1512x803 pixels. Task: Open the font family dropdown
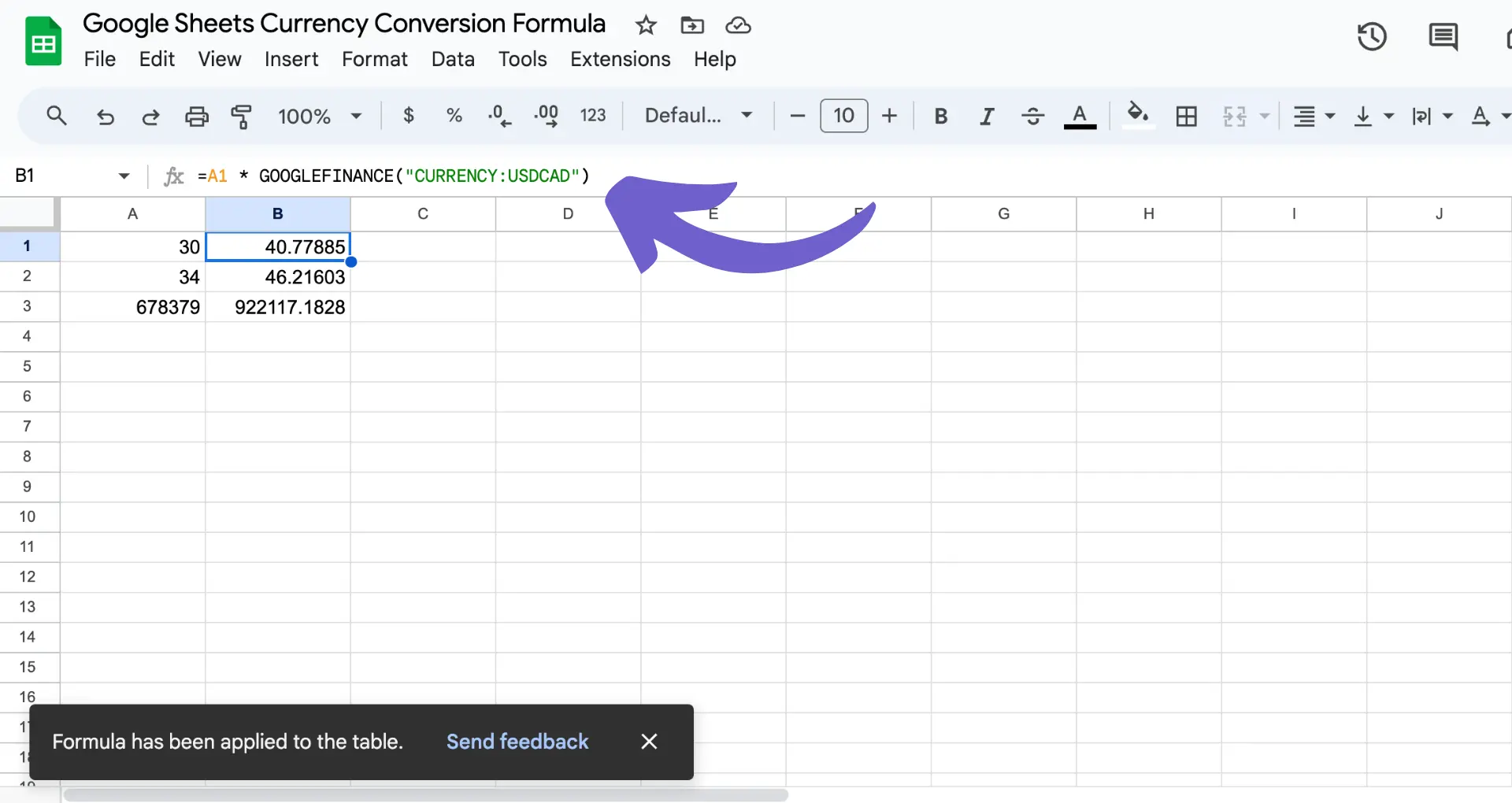(x=699, y=116)
